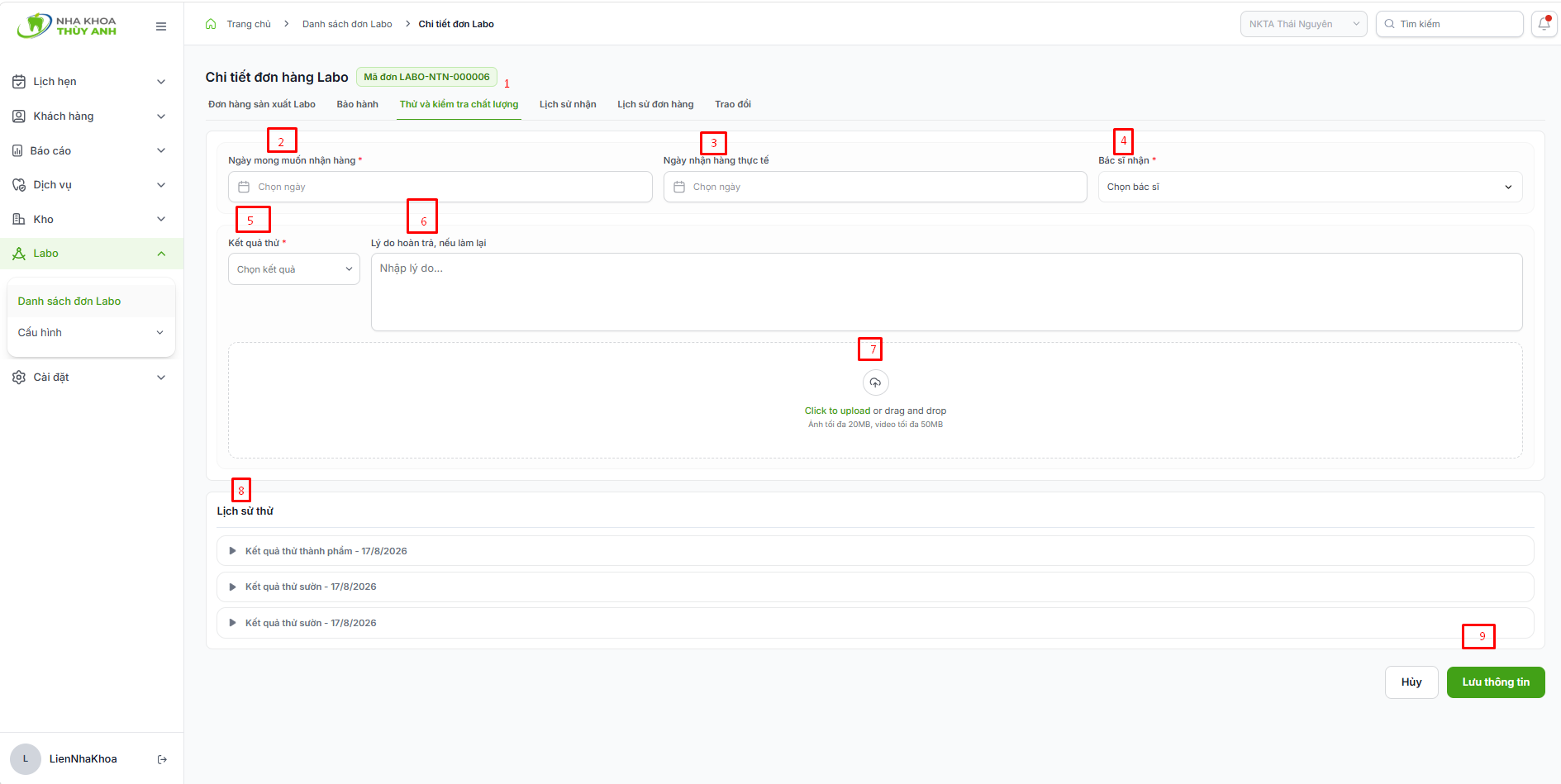The height and width of the screenshot is (784, 1561).
Task: Click the logout icon next to LienNhaKhoa
Action: coord(162,759)
